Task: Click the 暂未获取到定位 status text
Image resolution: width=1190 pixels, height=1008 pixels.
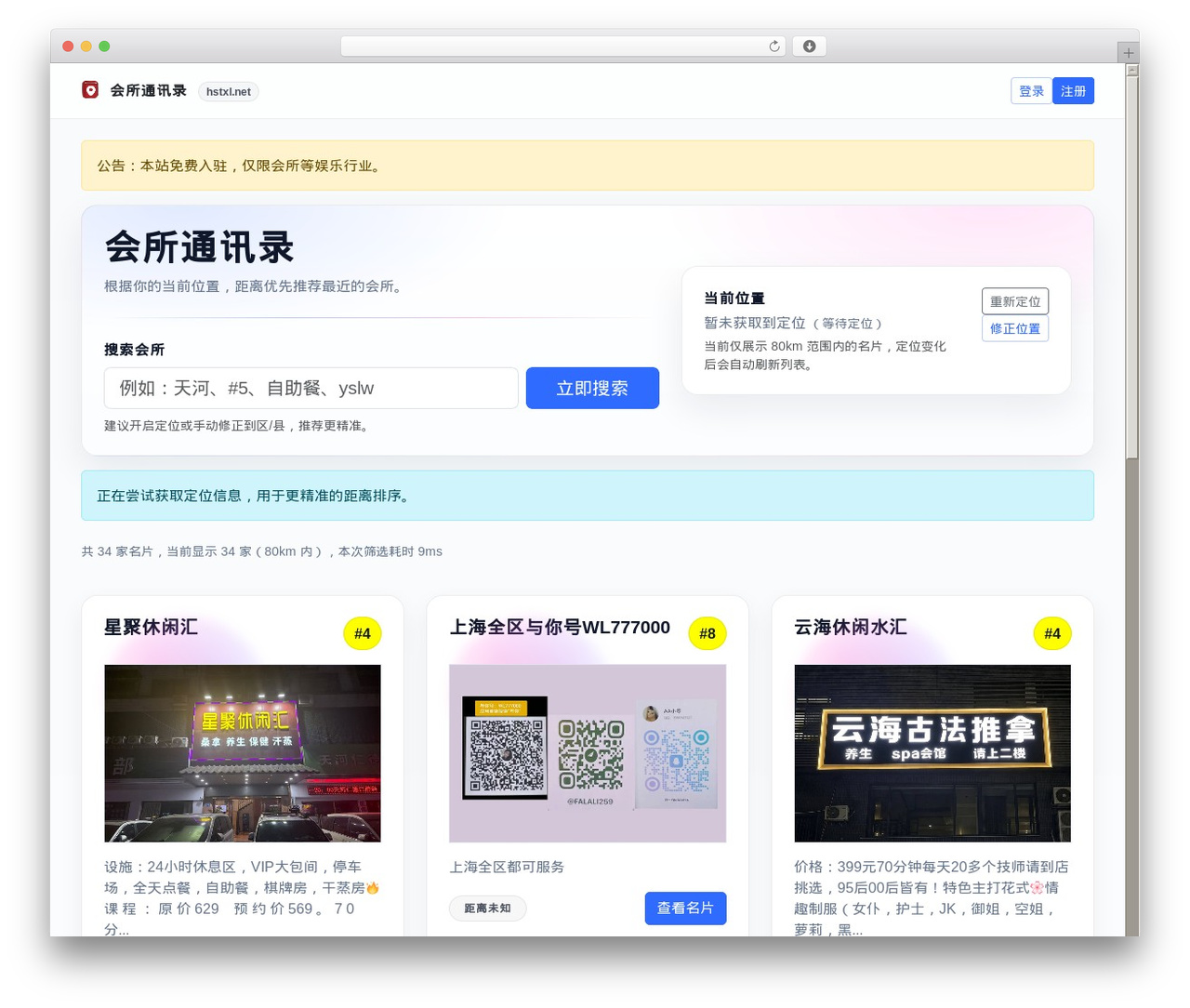Action: point(755,323)
